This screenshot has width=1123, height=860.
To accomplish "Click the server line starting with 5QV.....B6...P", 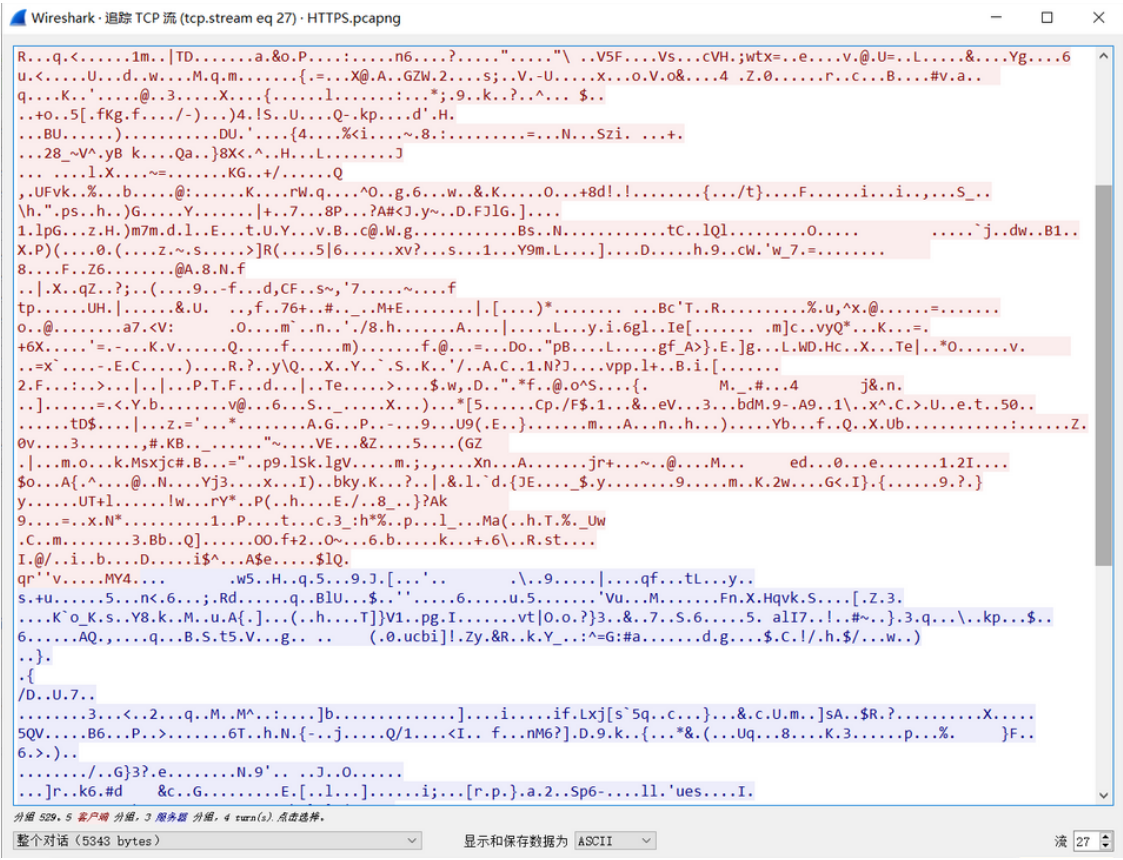I will [526, 733].
